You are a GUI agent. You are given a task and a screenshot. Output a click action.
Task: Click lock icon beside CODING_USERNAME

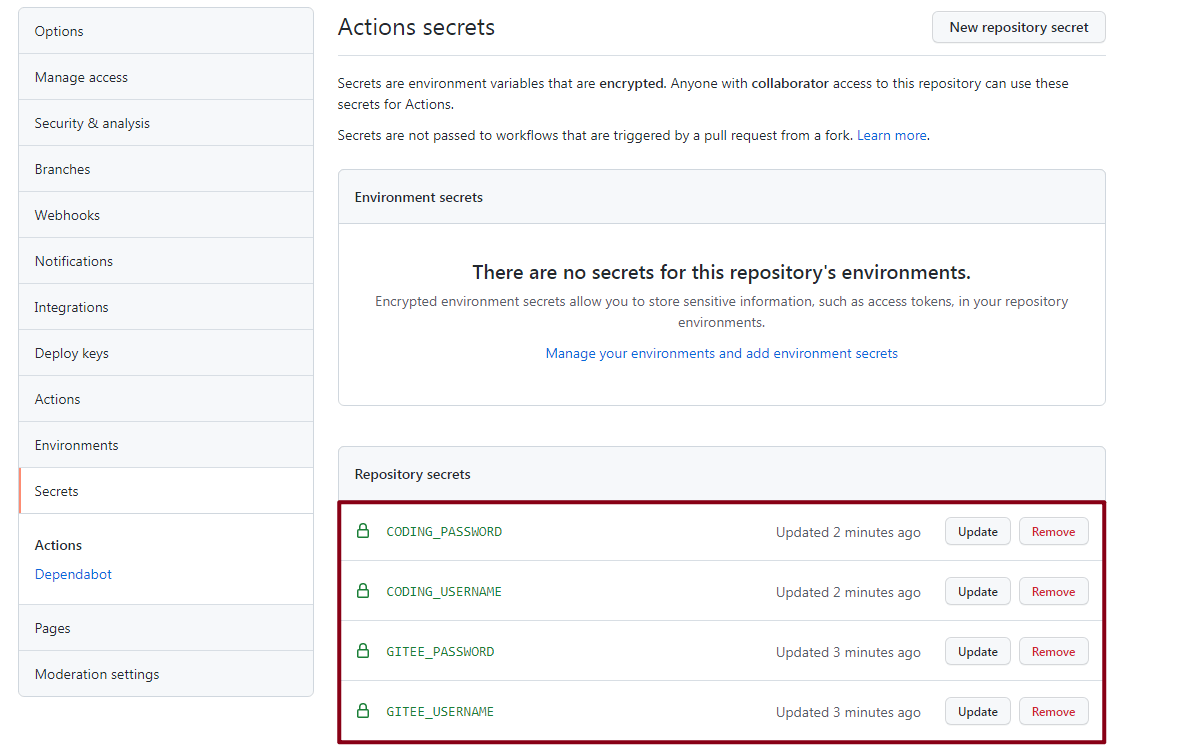pos(363,591)
